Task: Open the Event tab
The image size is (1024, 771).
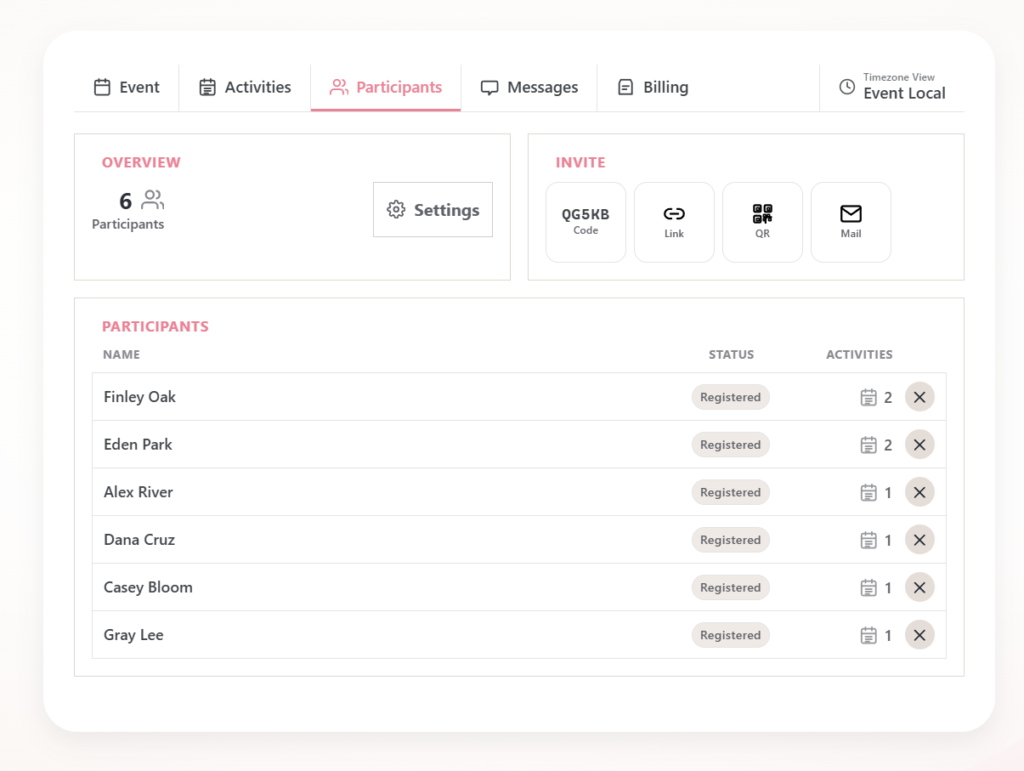Action: [x=127, y=87]
